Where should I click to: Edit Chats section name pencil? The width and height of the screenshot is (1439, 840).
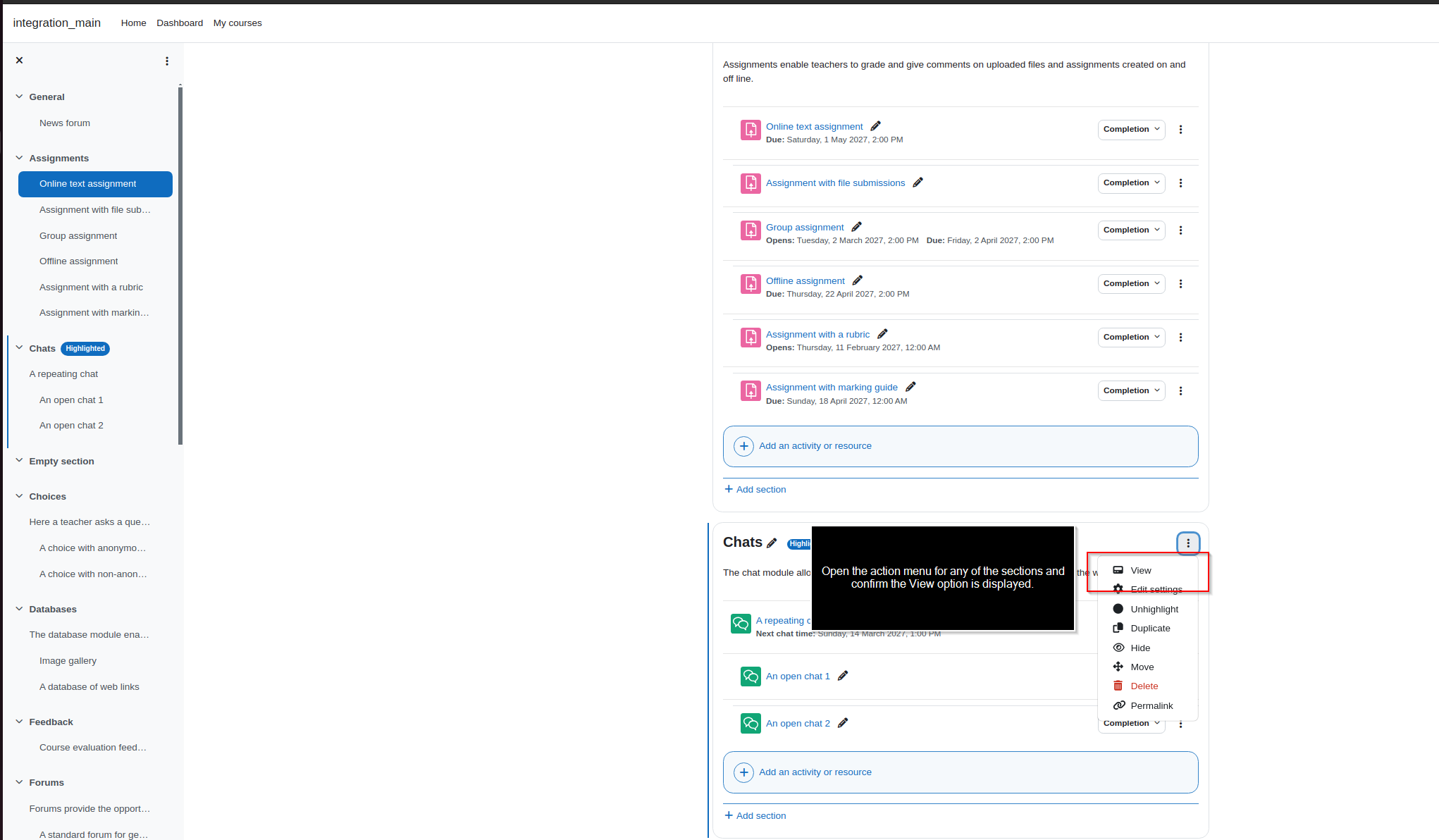[x=772, y=543]
